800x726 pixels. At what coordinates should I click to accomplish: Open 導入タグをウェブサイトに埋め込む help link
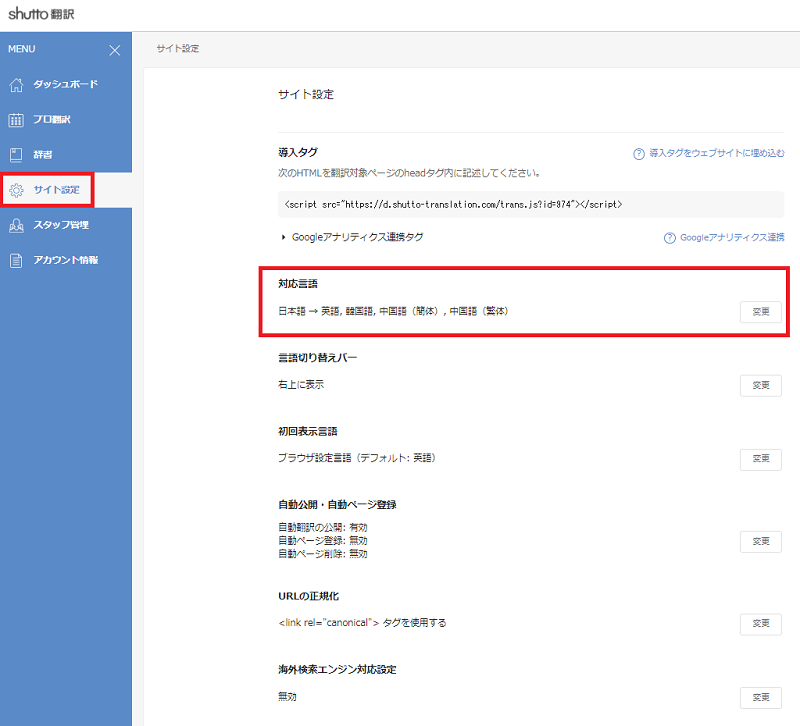(x=716, y=153)
